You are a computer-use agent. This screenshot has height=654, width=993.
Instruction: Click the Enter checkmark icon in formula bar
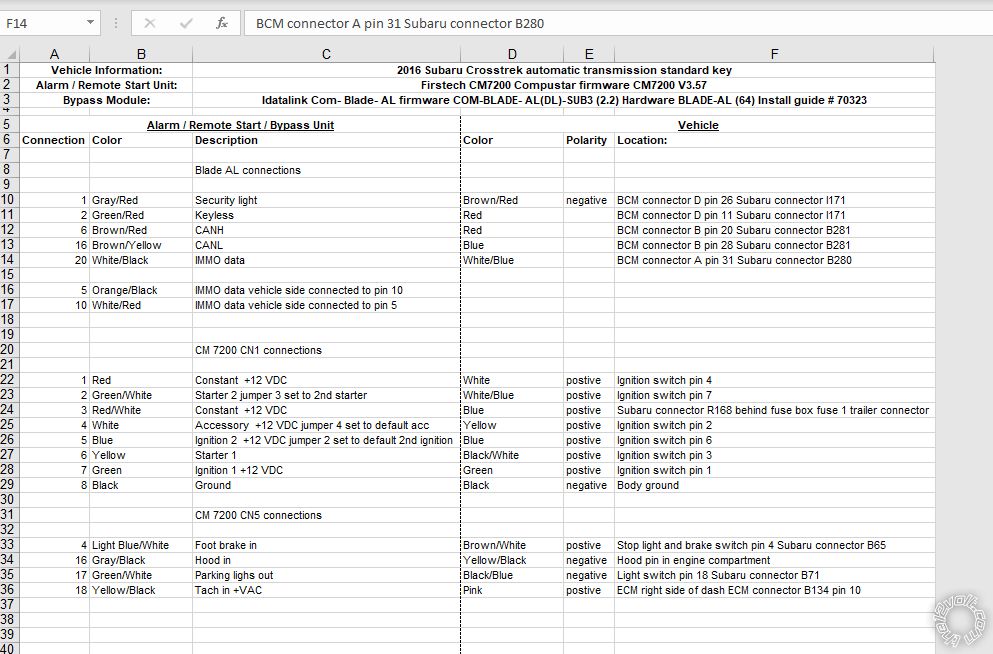(186, 23)
